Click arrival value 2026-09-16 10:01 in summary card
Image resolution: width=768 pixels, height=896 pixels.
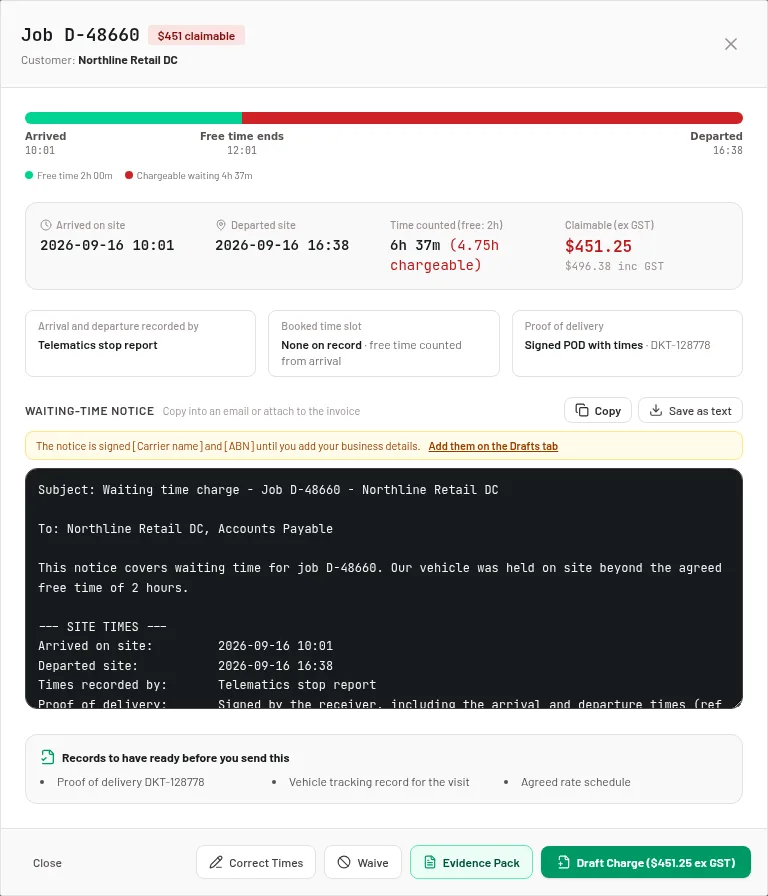pos(107,245)
